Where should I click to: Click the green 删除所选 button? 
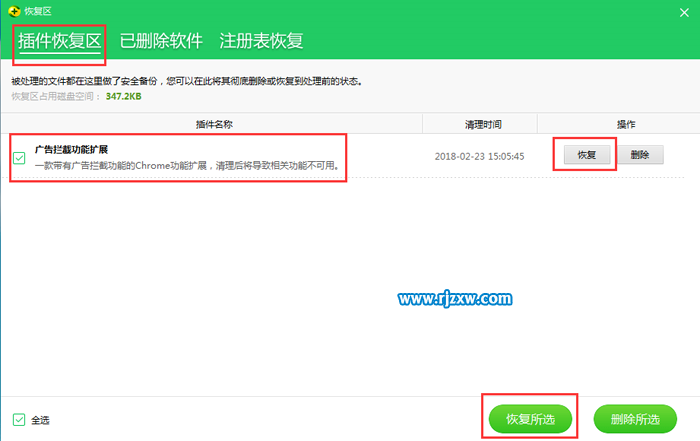(x=635, y=419)
